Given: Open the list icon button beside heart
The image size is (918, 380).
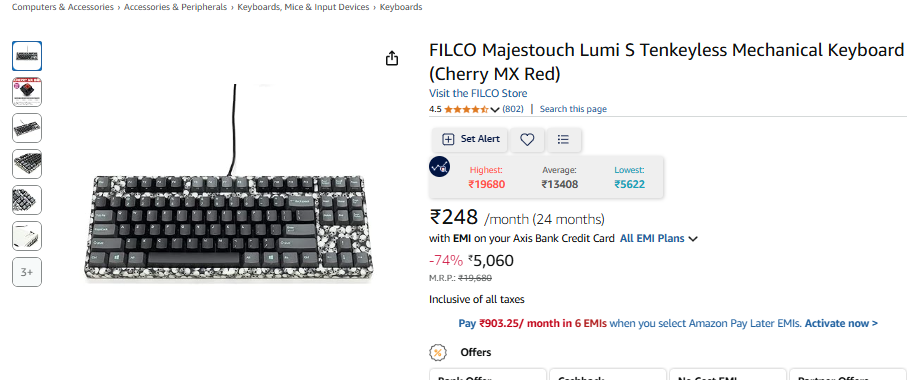Looking at the screenshot, I should (x=563, y=139).
